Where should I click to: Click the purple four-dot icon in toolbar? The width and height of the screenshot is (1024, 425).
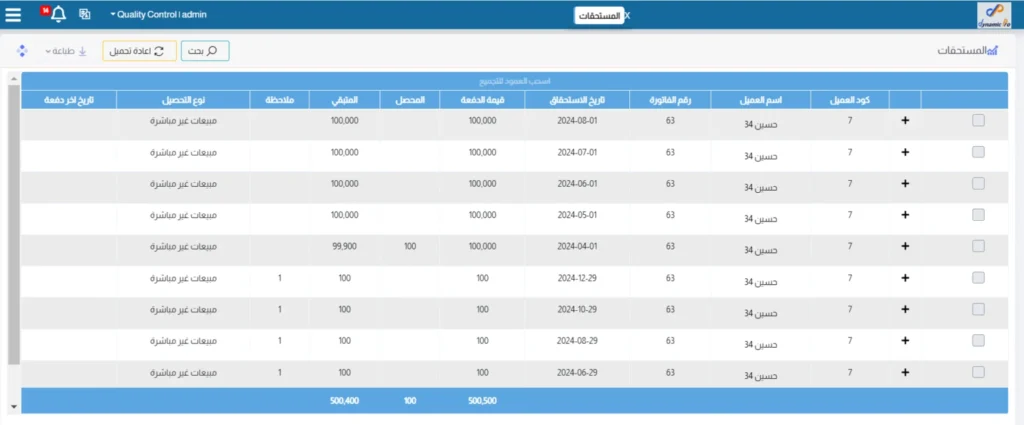click(22, 50)
